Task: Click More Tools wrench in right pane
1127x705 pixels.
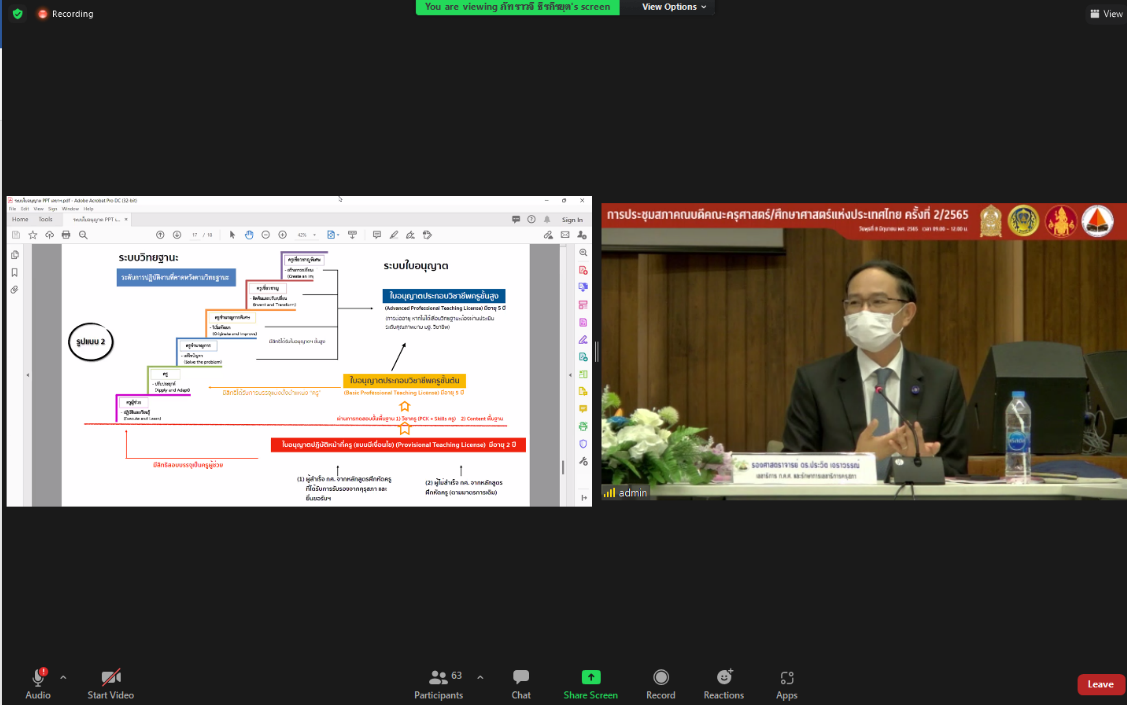Action: [x=583, y=461]
